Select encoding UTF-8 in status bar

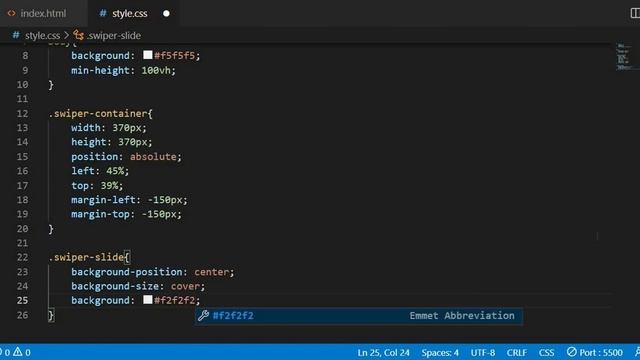(x=482, y=352)
